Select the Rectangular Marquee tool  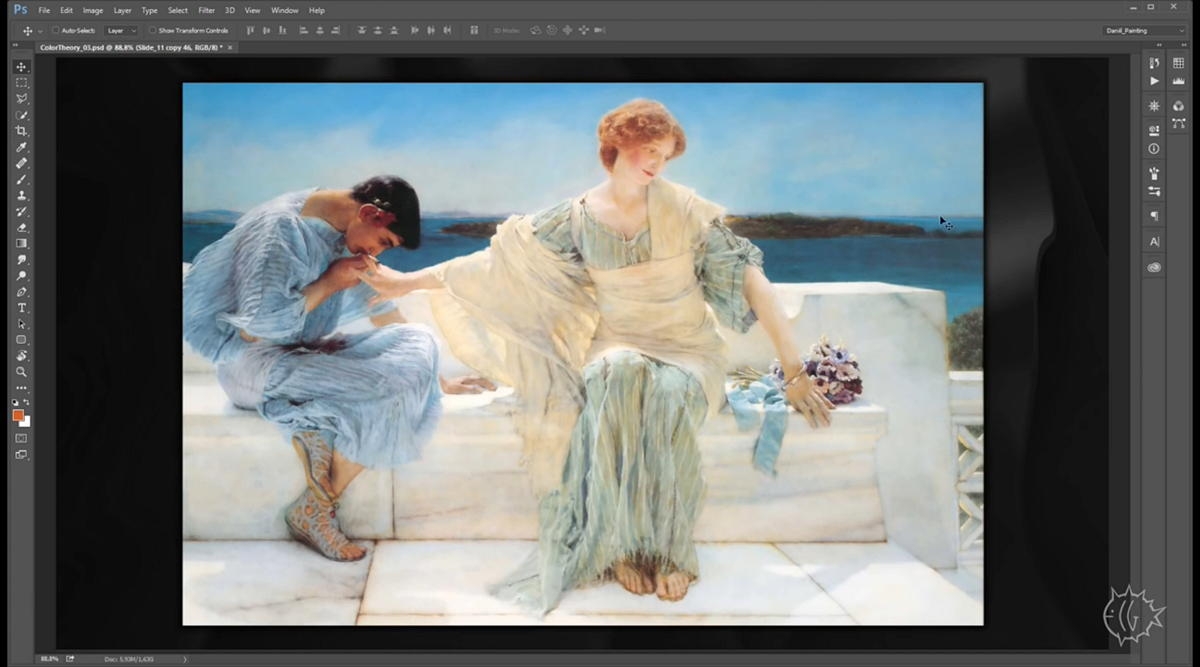(21, 83)
